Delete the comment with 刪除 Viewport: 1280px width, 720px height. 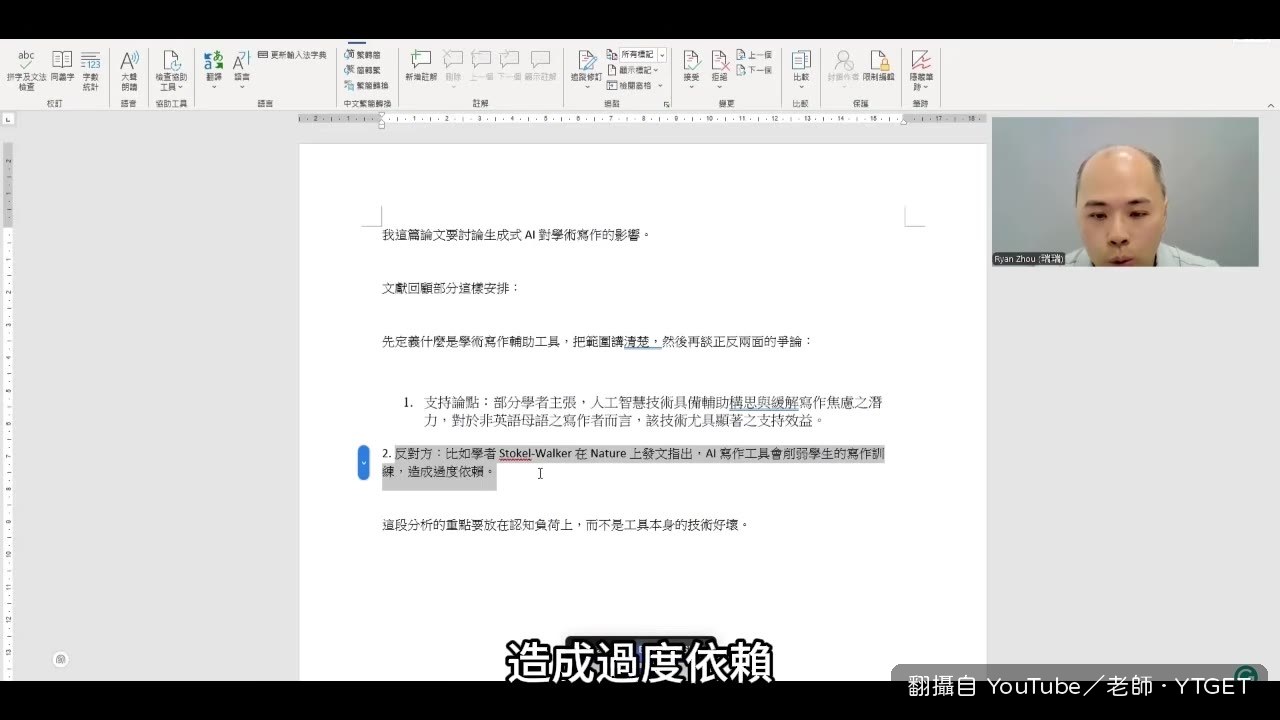[x=453, y=70]
